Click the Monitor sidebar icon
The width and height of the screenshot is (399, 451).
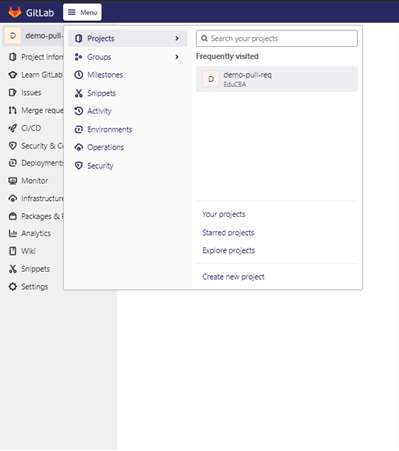click(13, 181)
